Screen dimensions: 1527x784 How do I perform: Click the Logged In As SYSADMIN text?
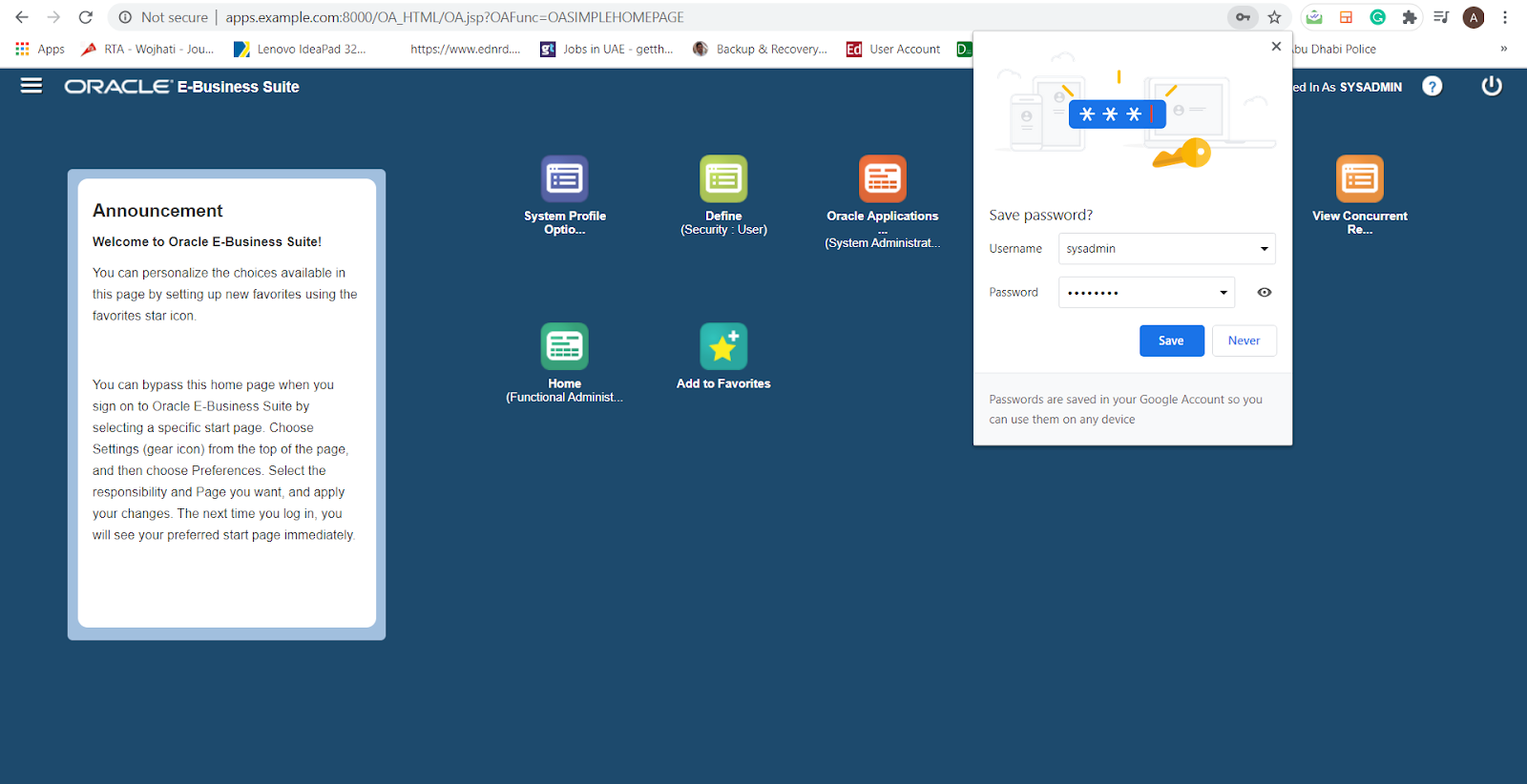coord(1347,87)
